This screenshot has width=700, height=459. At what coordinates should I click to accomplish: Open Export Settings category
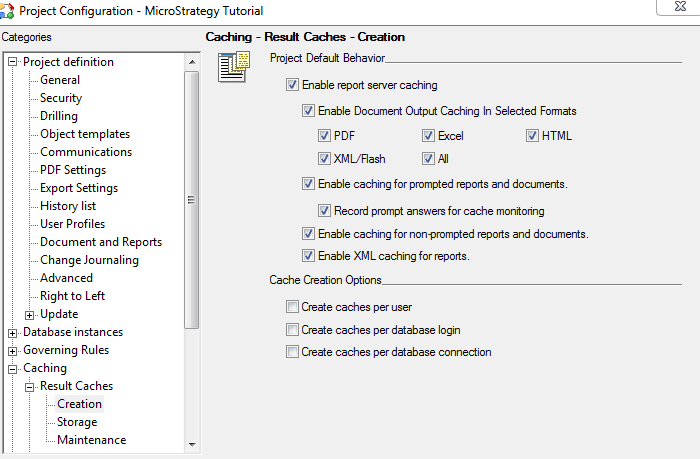click(79, 188)
